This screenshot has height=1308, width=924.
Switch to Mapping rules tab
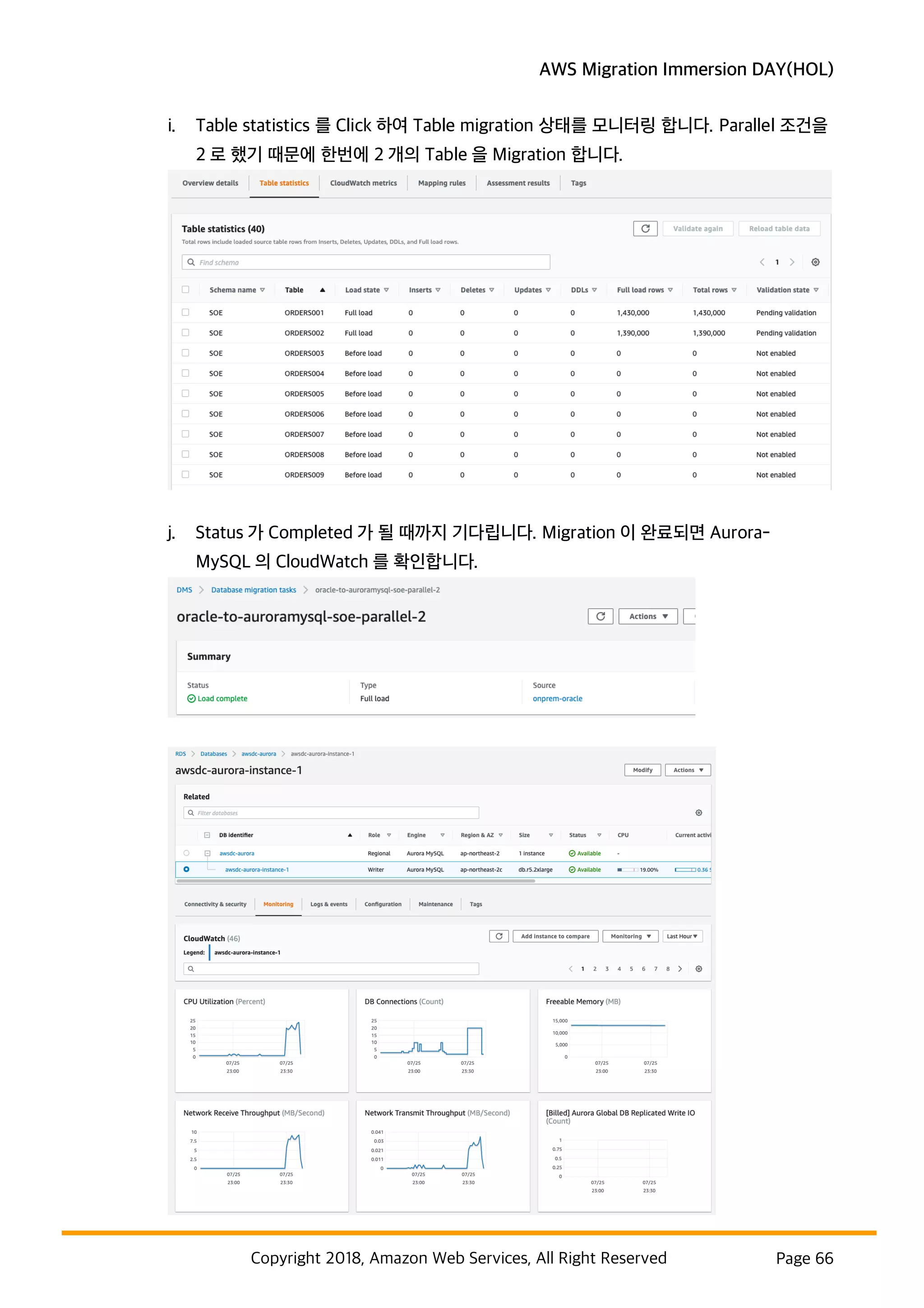442,183
